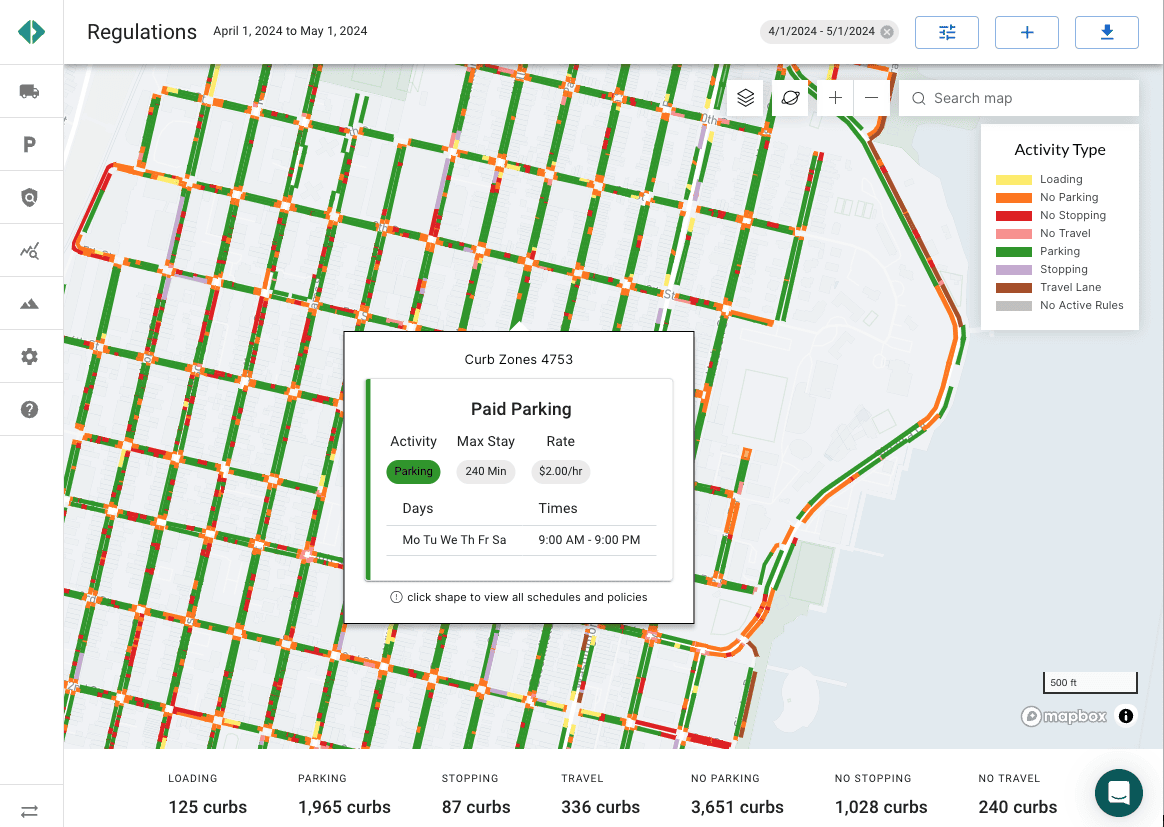Open settings gear in sidebar

coord(30,356)
